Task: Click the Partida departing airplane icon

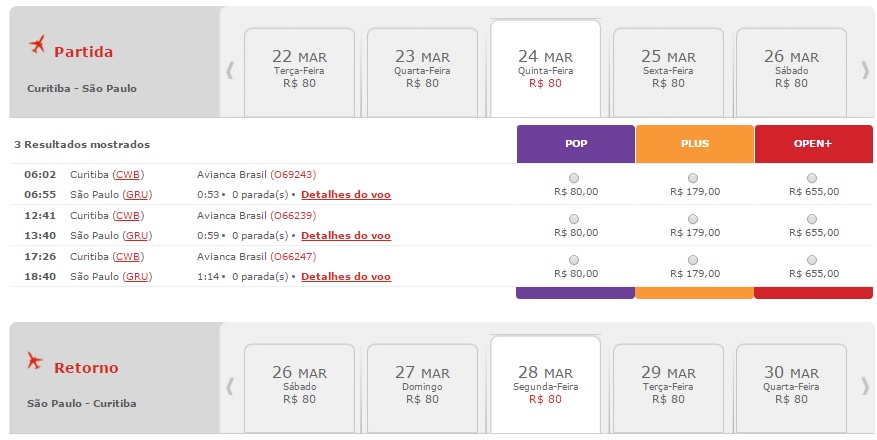Action: (39, 45)
